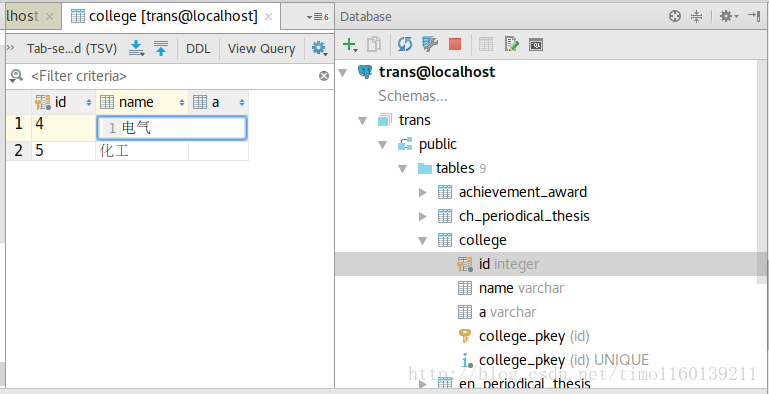Sort by the id column header

(x=64, y=102)
